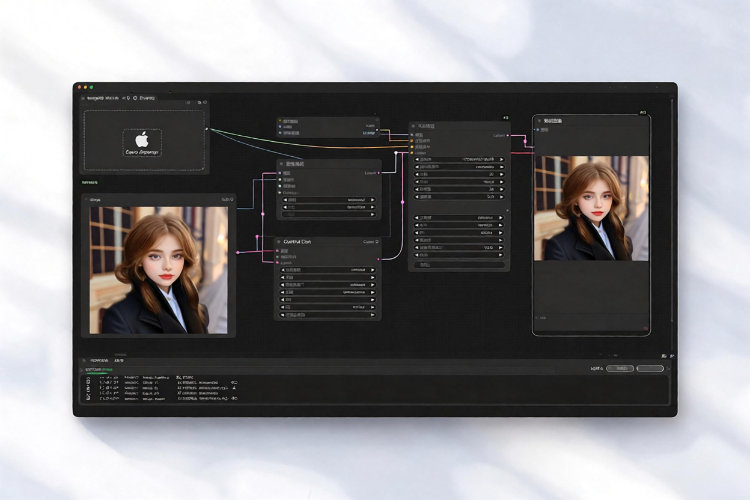This screenshot has width=750, height=500.
Task: Click right arrow on the sampler node's first widget row
Action: coord(501,159)
